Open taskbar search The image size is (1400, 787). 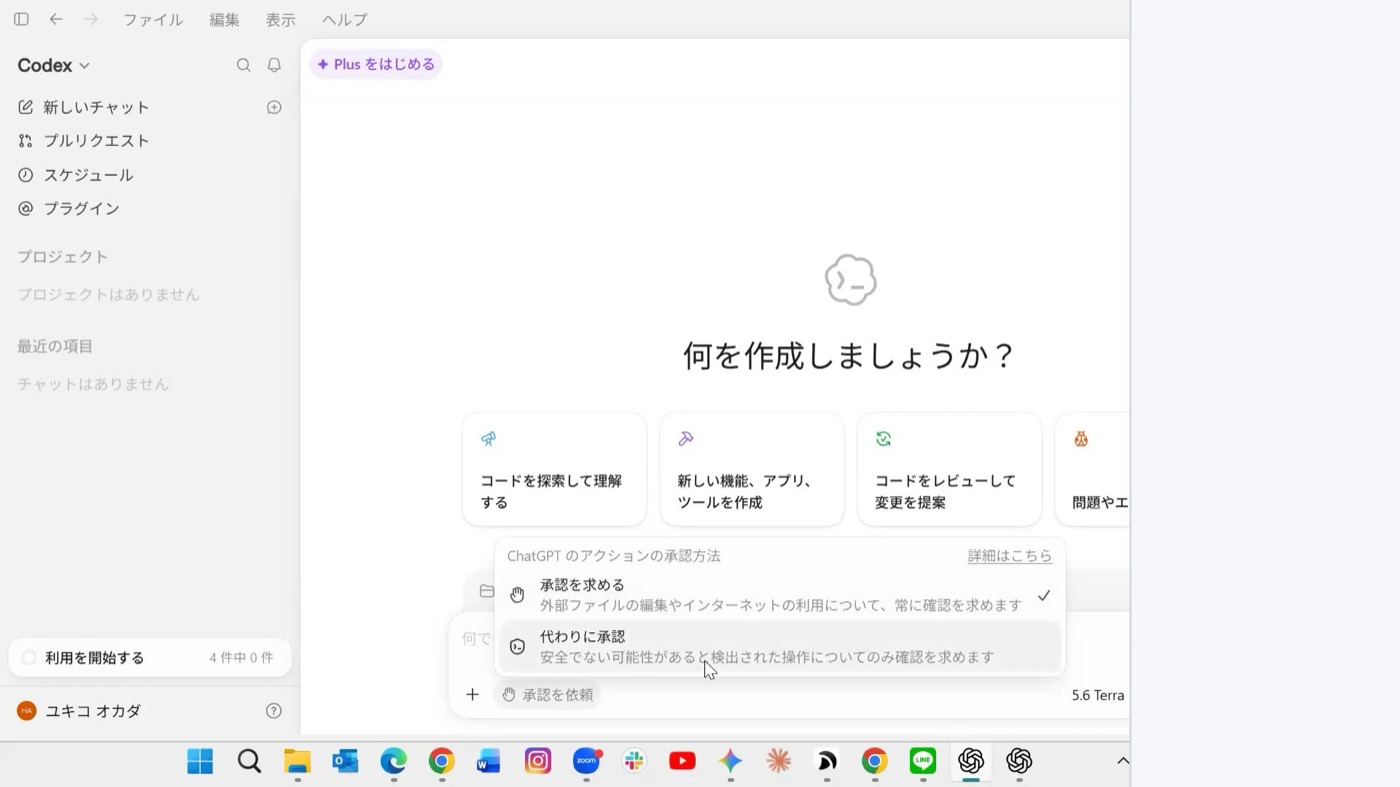[249, 761]
